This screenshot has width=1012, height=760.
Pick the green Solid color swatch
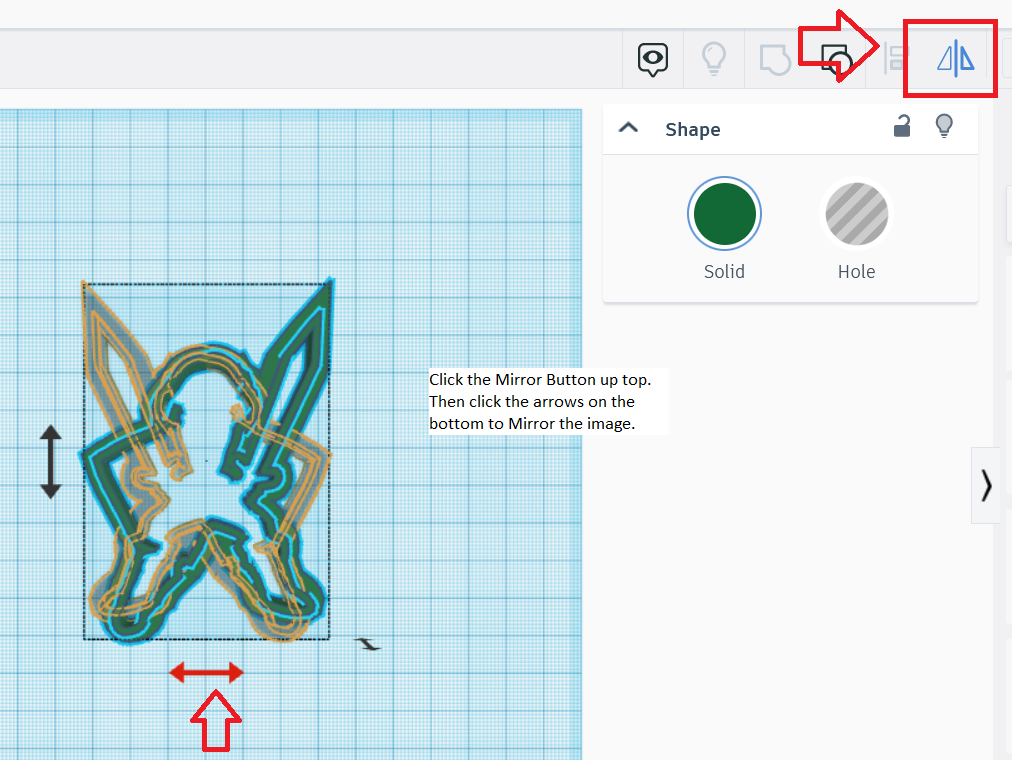[x=724, y=213]
